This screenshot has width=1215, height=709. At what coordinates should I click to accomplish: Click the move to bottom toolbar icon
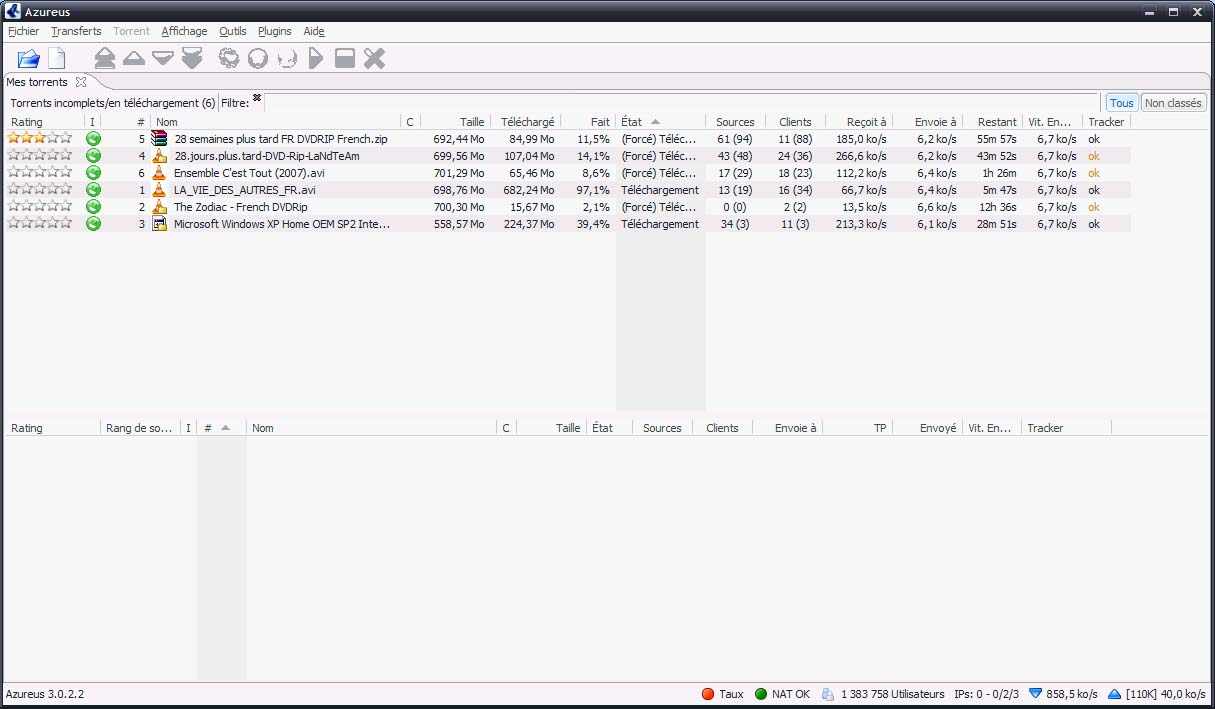coord(192,59)
